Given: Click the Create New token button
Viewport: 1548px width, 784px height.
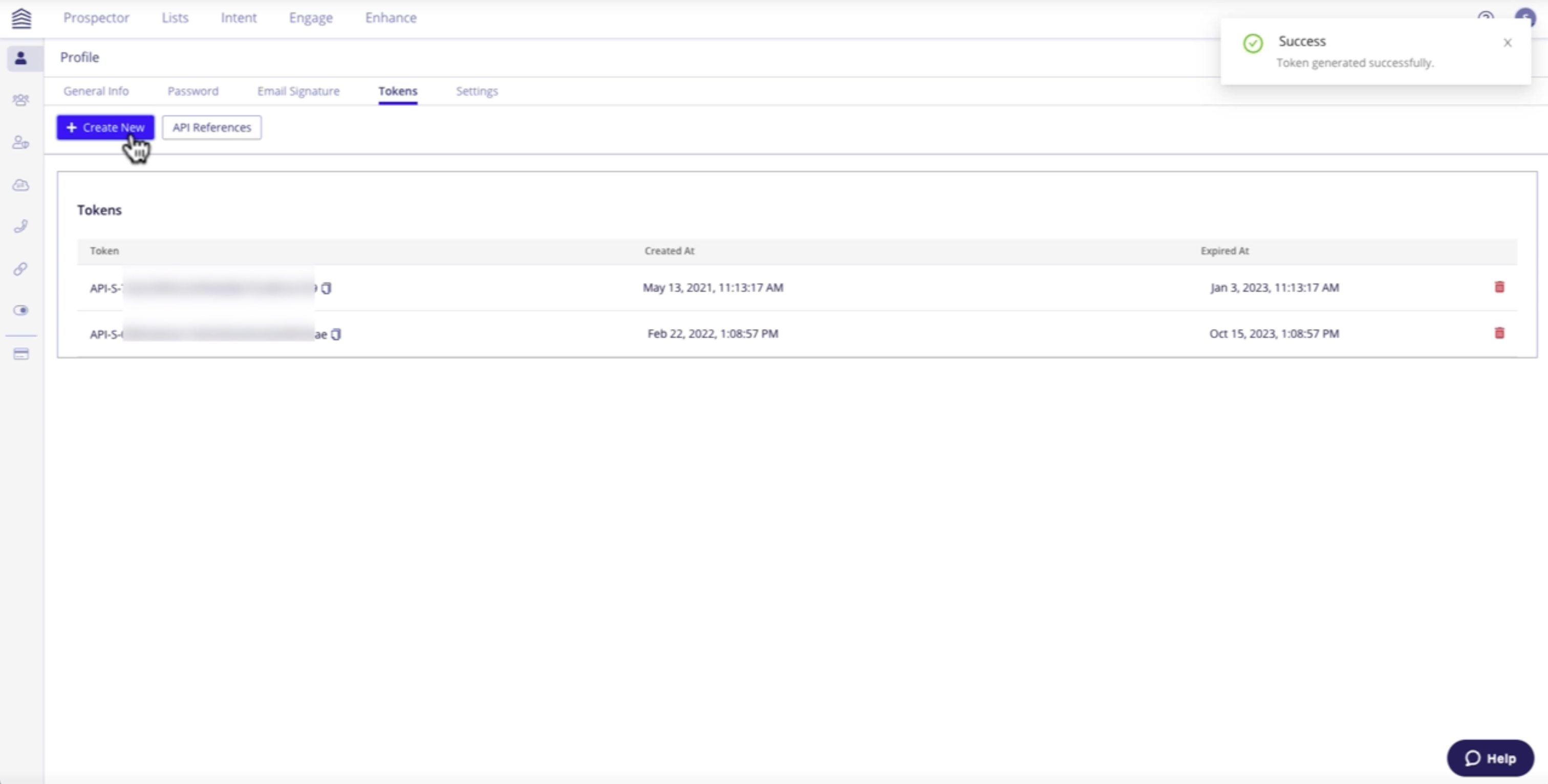Looking at the screenshot, I should pos(105,127).
